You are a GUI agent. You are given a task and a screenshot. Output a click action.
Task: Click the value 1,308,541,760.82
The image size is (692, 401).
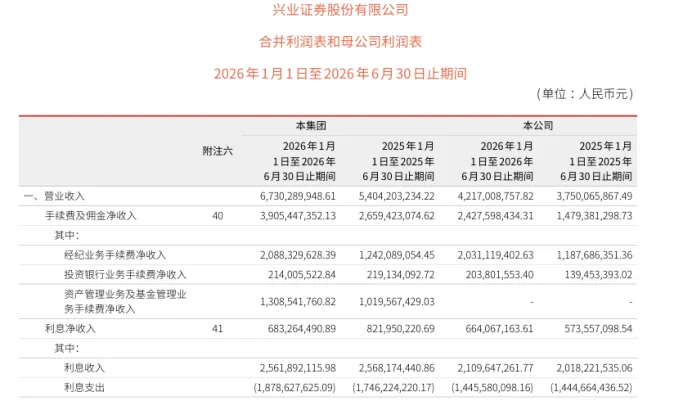[298, 302]
